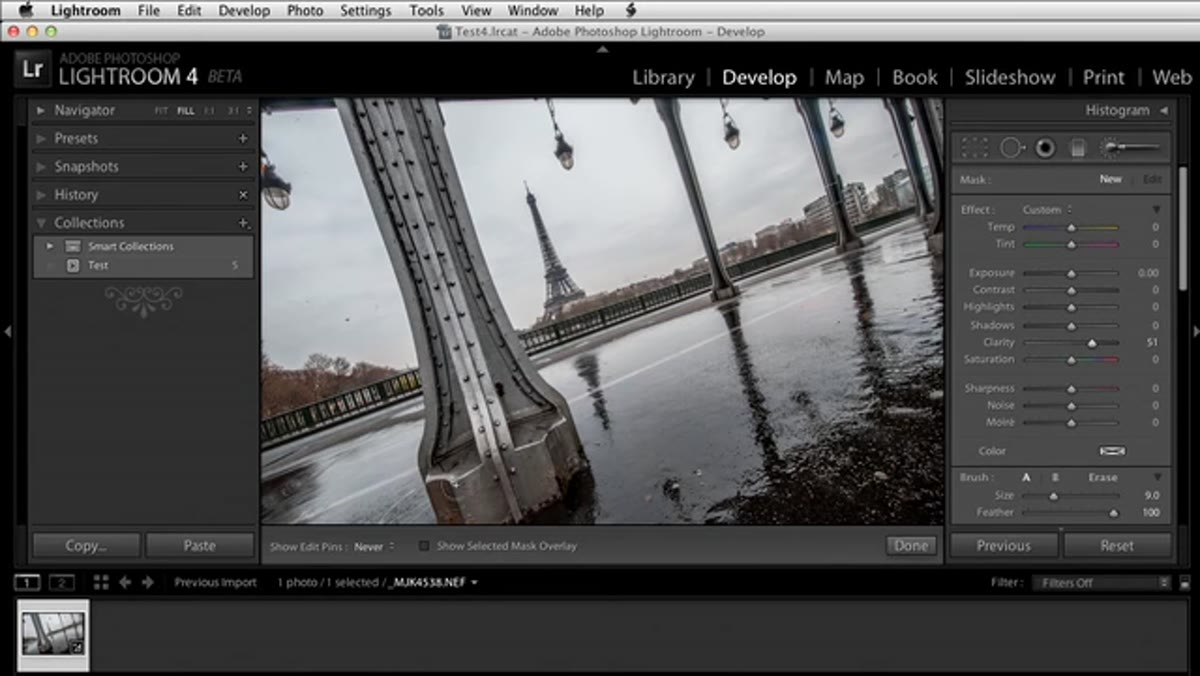Add a new preset with plus icon
This screenshot has width=1200, height=676.
tap(243, 139)
